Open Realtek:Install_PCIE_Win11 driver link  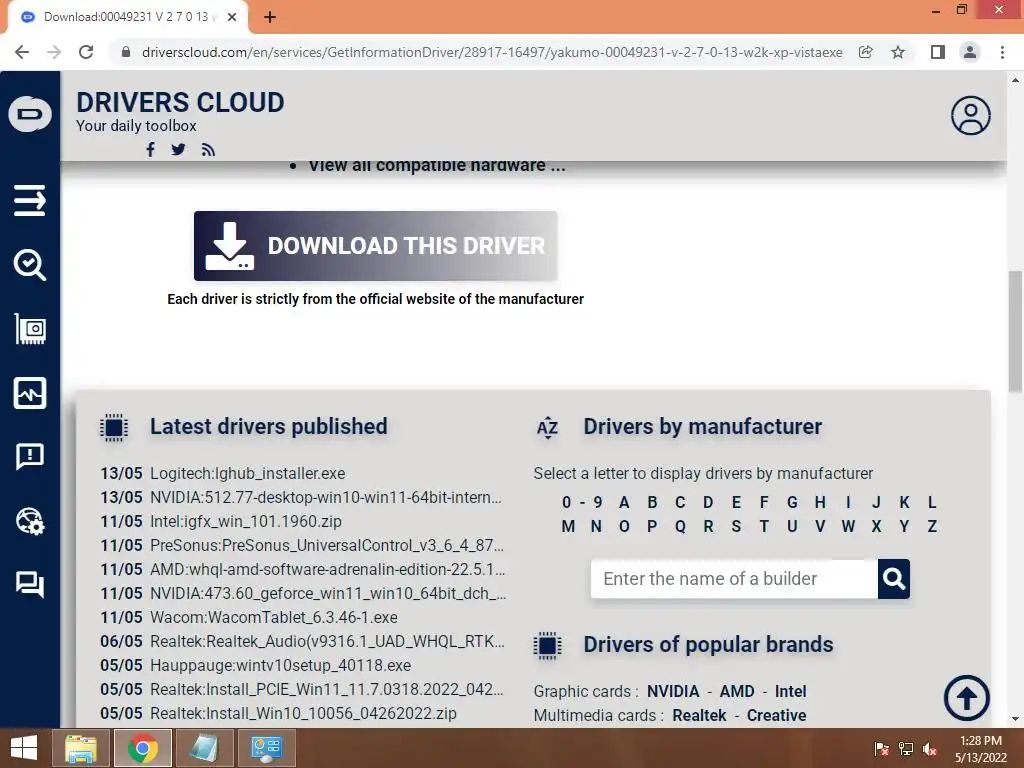[x=327, y=690]
